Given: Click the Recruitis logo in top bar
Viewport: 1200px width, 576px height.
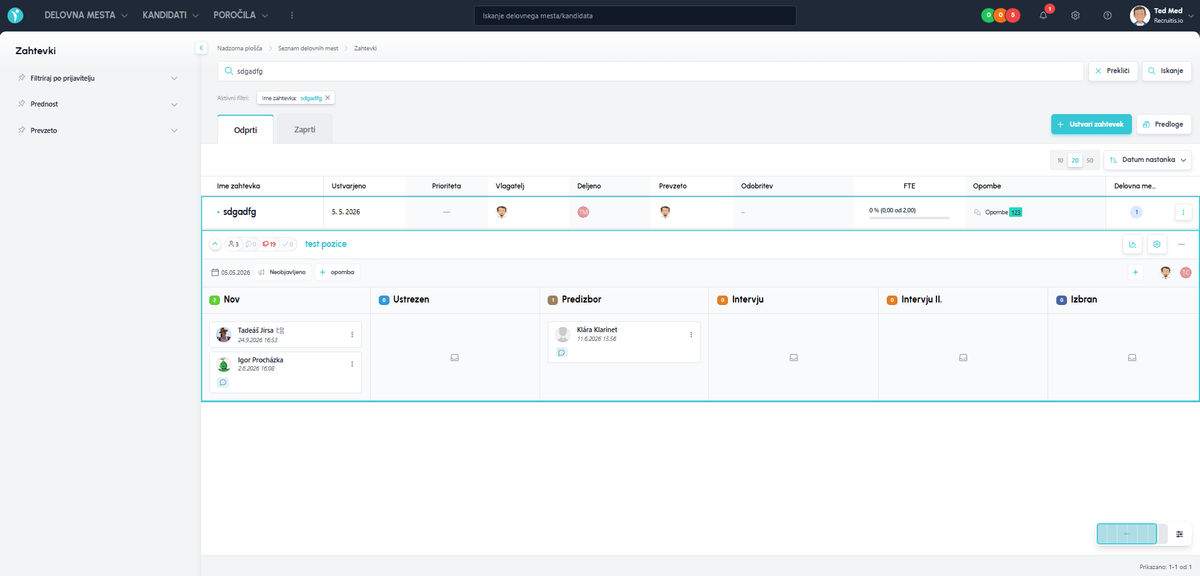Looking at the screenshot, I should pos(17,15).
